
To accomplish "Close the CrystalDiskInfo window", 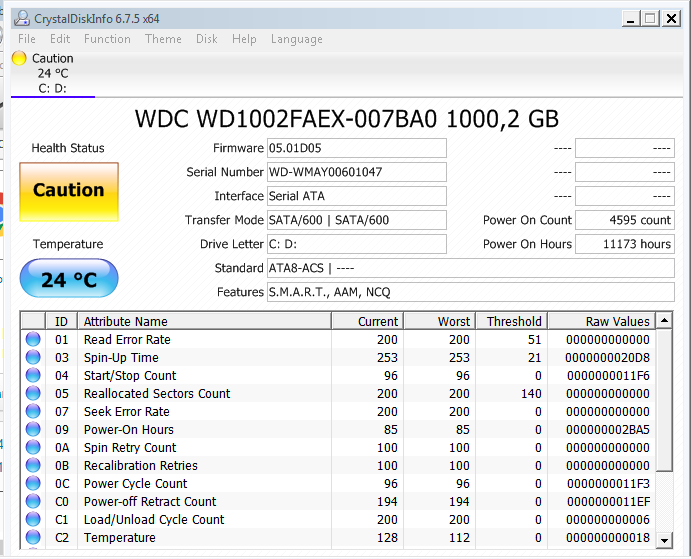I will [x=671, y=19].
